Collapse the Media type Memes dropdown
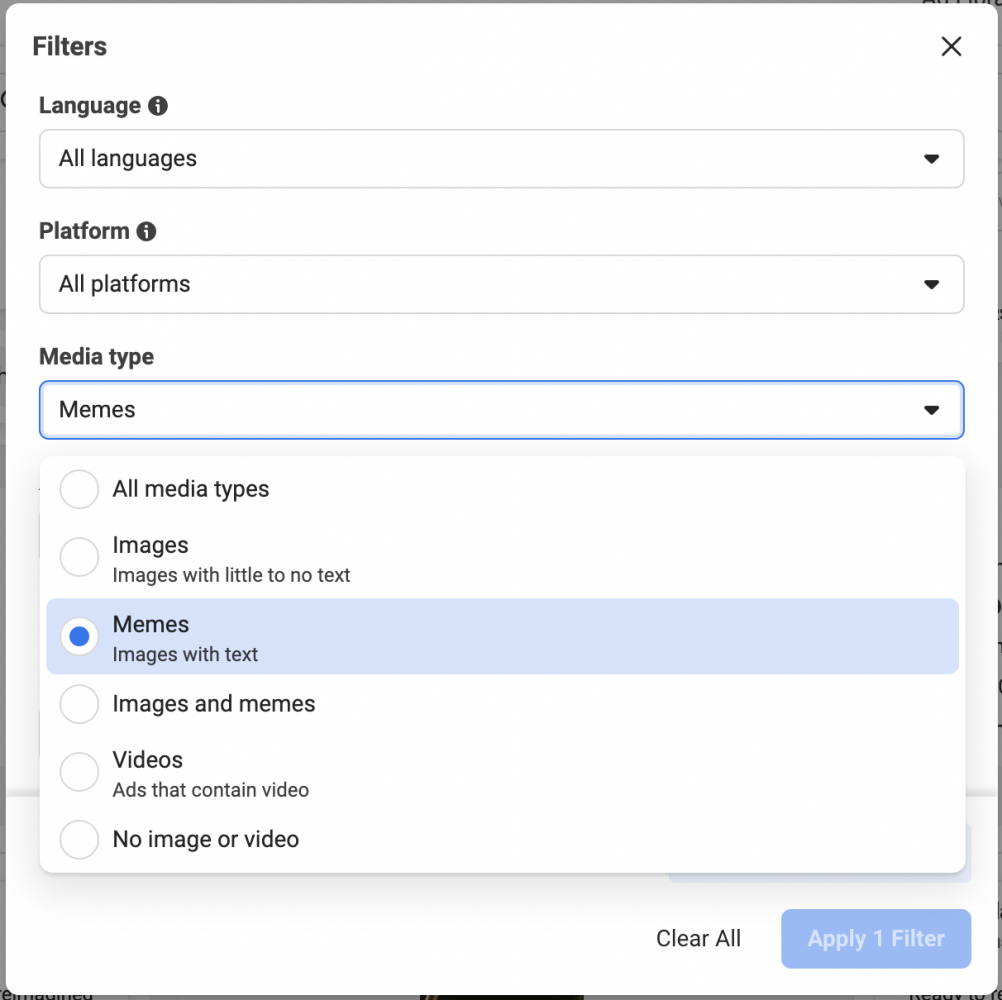Image resolution: width=1002 pixels, height=1000 pixels. [500, 410]
